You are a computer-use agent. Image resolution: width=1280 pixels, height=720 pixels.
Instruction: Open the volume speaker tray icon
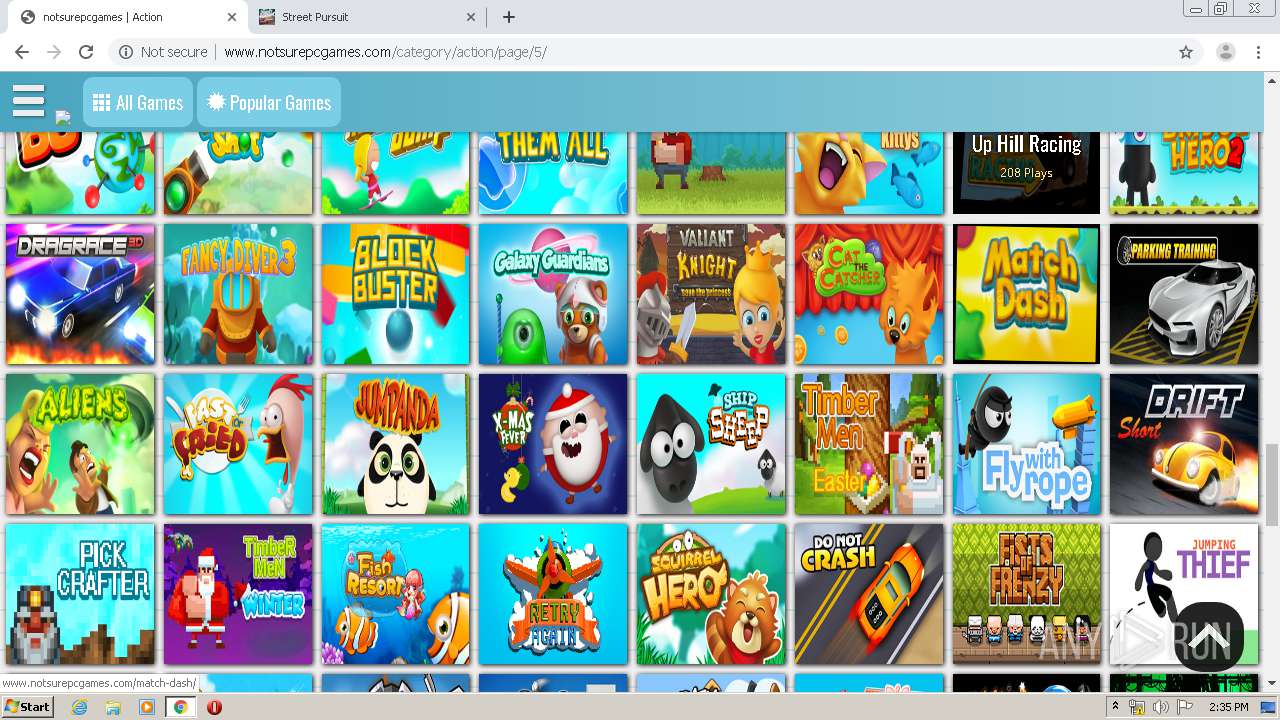tap(1160, 707)
